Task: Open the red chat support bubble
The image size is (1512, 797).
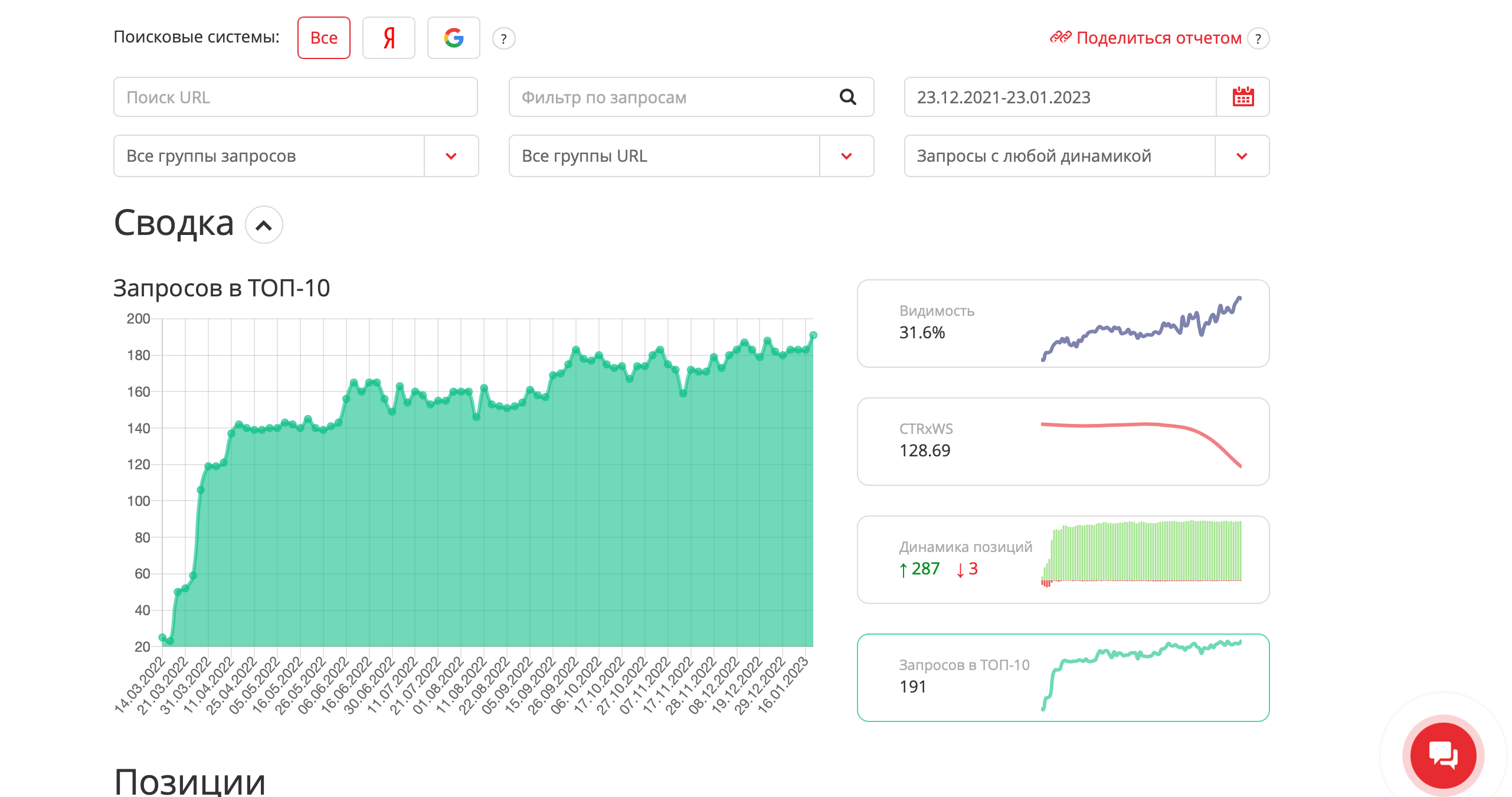Action: point(1443,755)
